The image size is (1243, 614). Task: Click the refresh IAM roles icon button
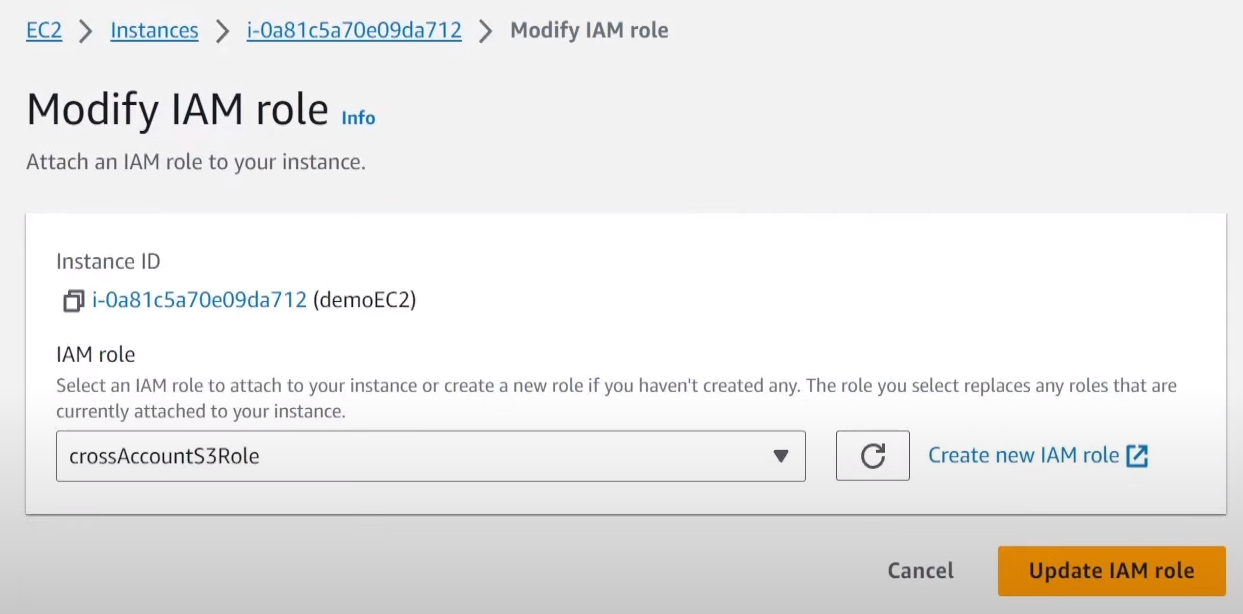tap(873, 456)
